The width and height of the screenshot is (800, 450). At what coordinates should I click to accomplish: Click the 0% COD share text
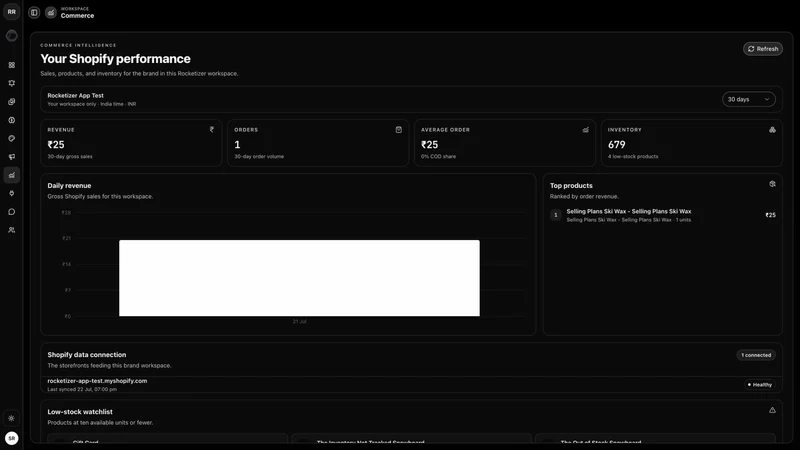tap(438, 157)
